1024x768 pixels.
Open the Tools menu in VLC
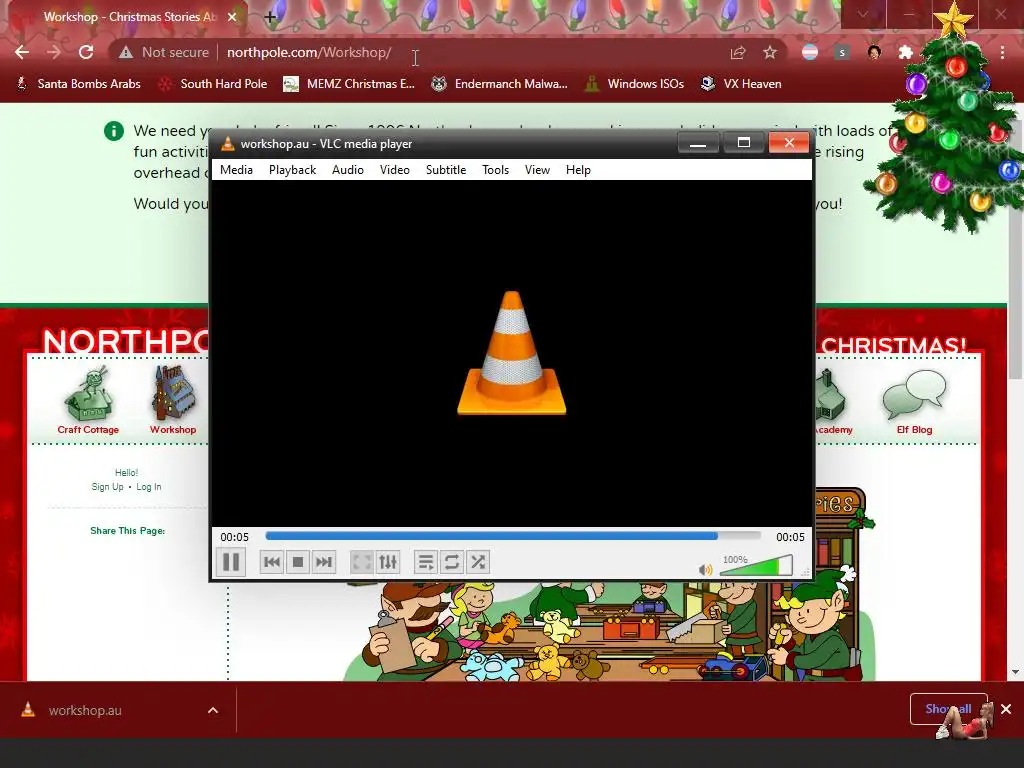pyautogui.click(x=496, y=170)
